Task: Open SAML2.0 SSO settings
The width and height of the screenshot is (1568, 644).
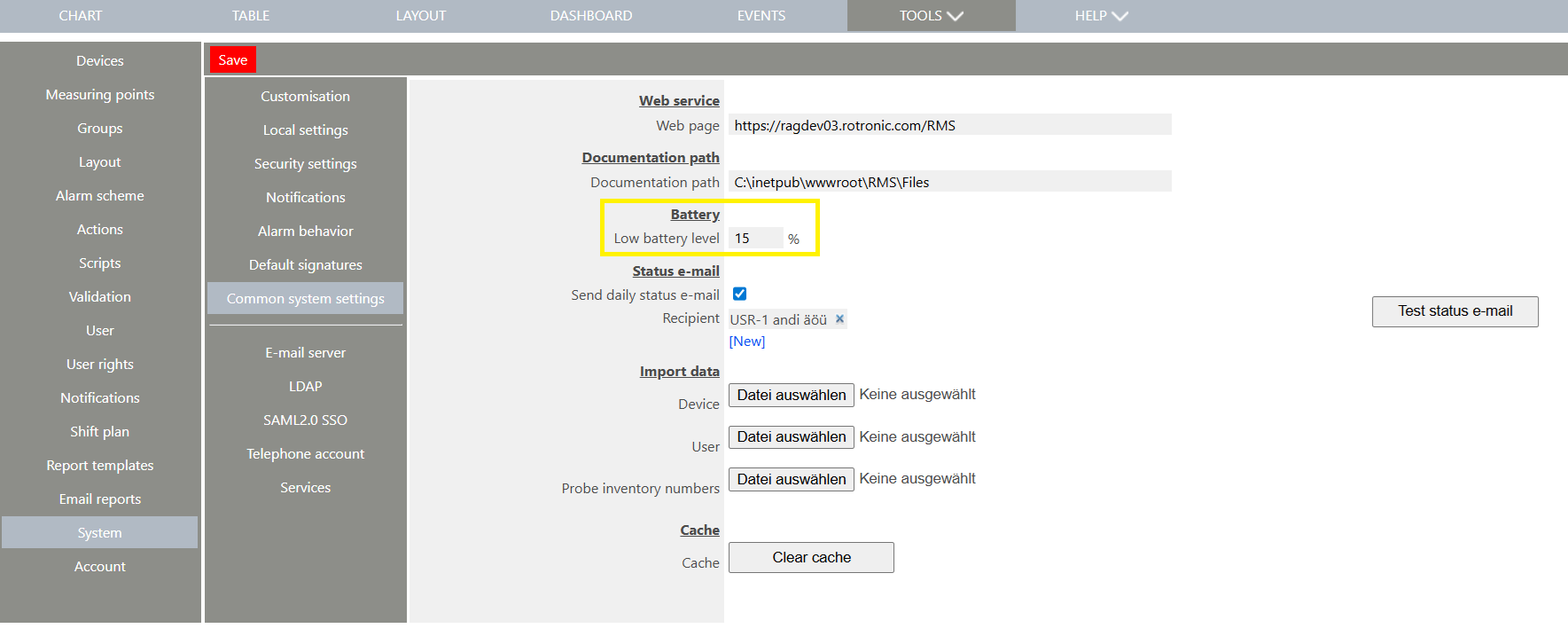Action: [306, 420]
